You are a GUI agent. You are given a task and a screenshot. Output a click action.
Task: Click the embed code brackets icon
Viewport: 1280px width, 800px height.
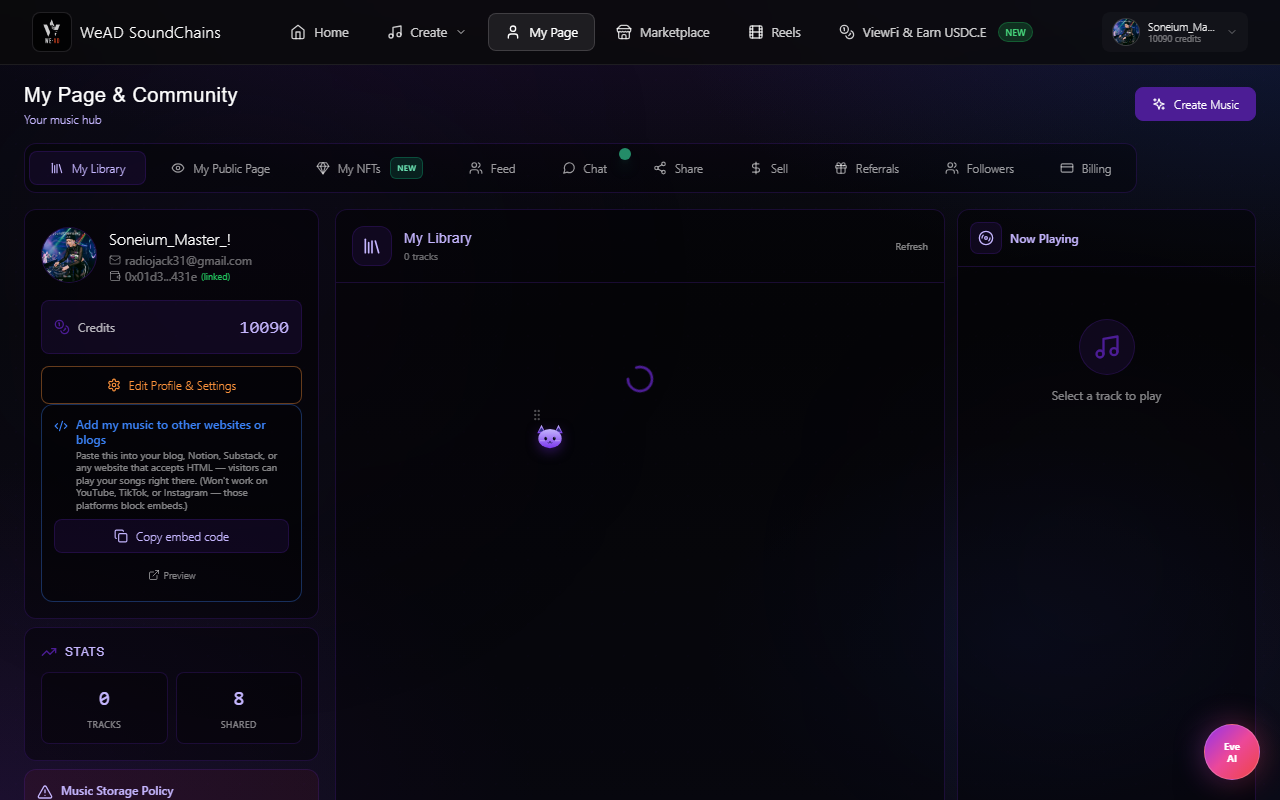[61, 425]
